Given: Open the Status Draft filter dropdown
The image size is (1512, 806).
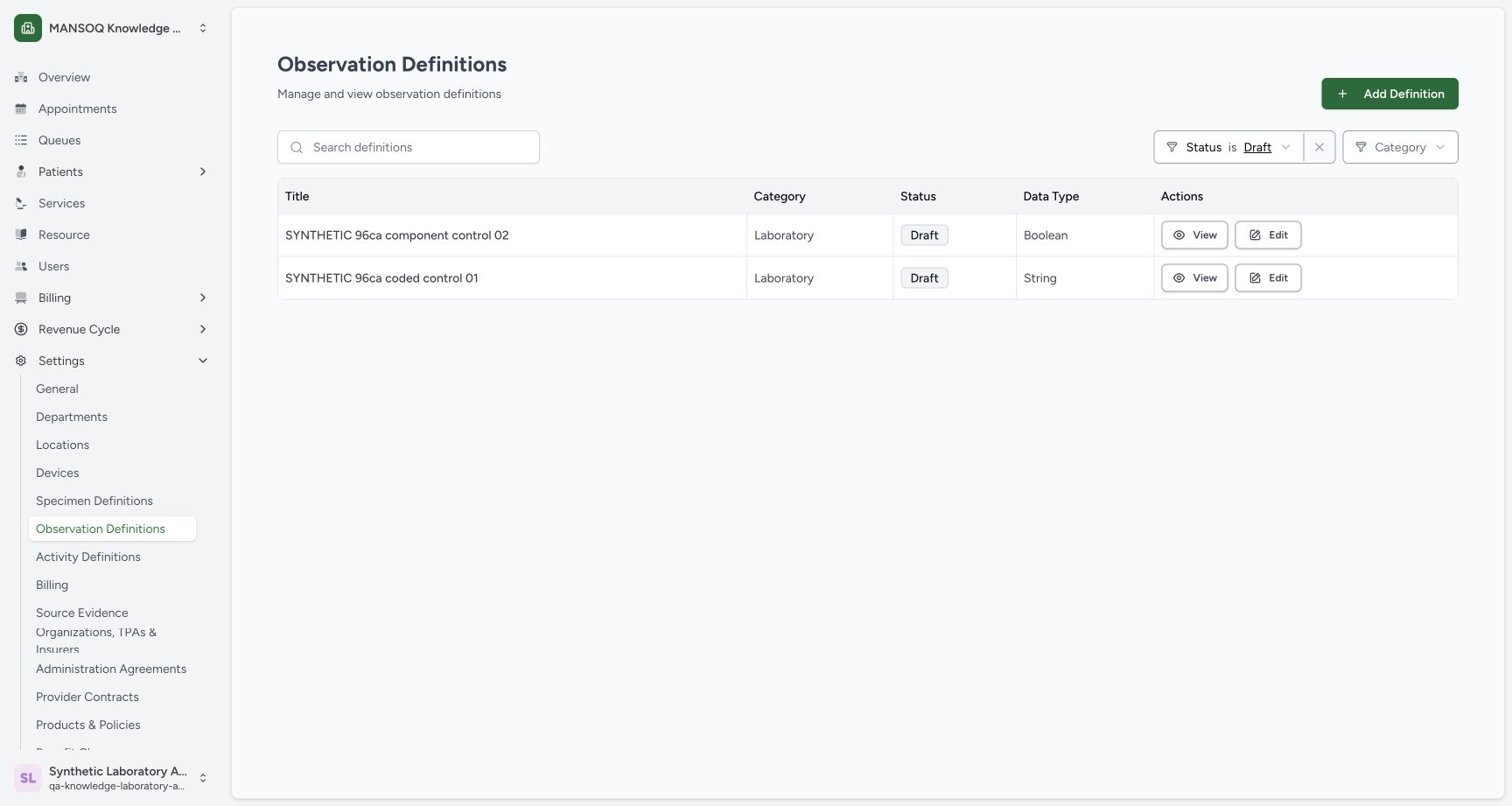Looking at the screenshot, I should pos(1228,147).
